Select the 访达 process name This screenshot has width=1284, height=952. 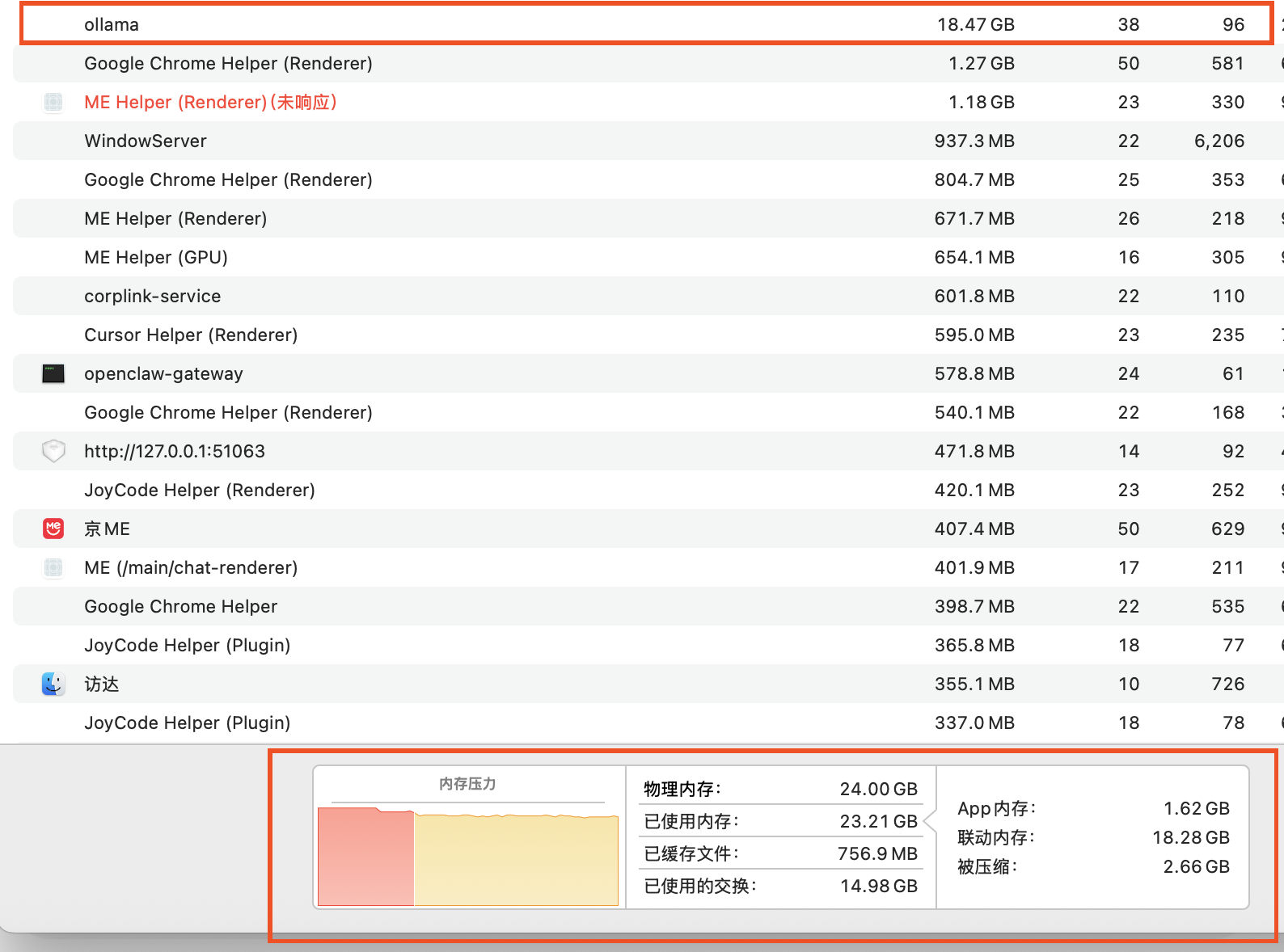pos(102,684)
